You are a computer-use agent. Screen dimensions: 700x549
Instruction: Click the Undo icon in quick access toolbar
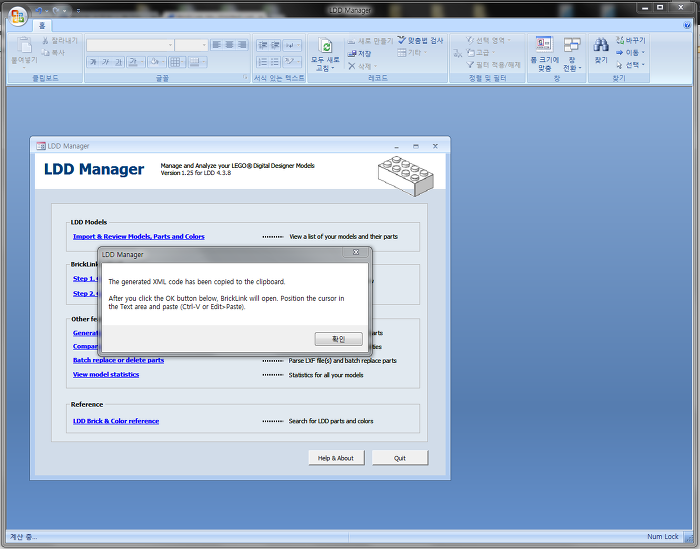click(x=39, y=10)
